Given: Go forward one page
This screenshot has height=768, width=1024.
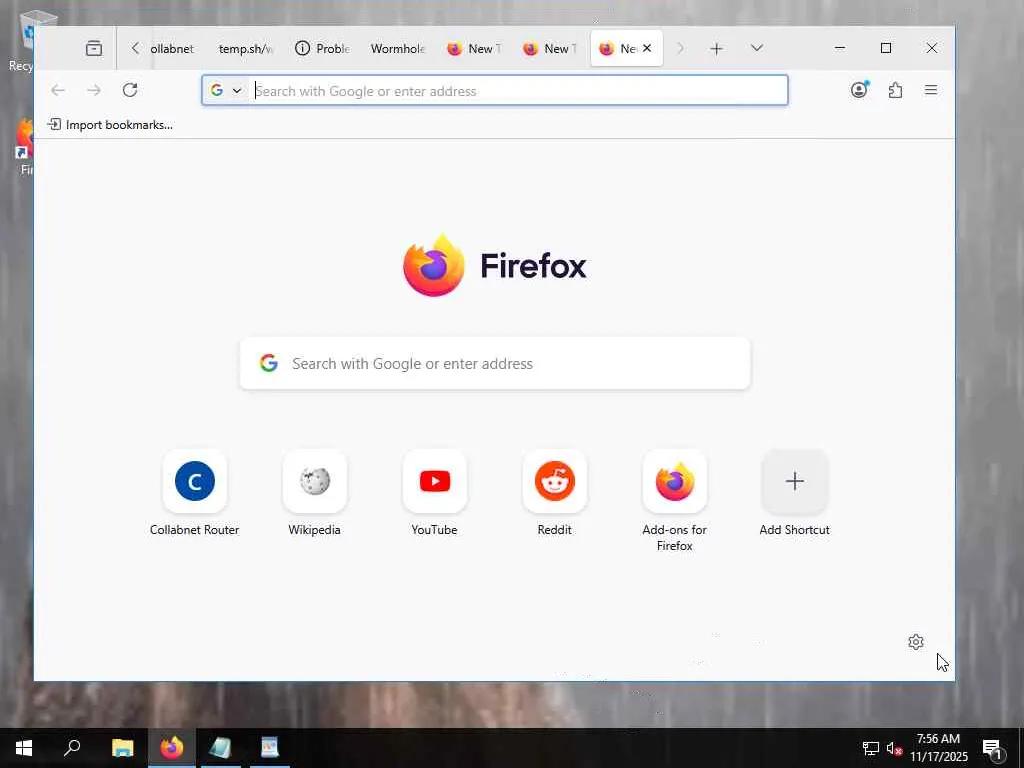Looking at the screenshot, I should [94, 90].
